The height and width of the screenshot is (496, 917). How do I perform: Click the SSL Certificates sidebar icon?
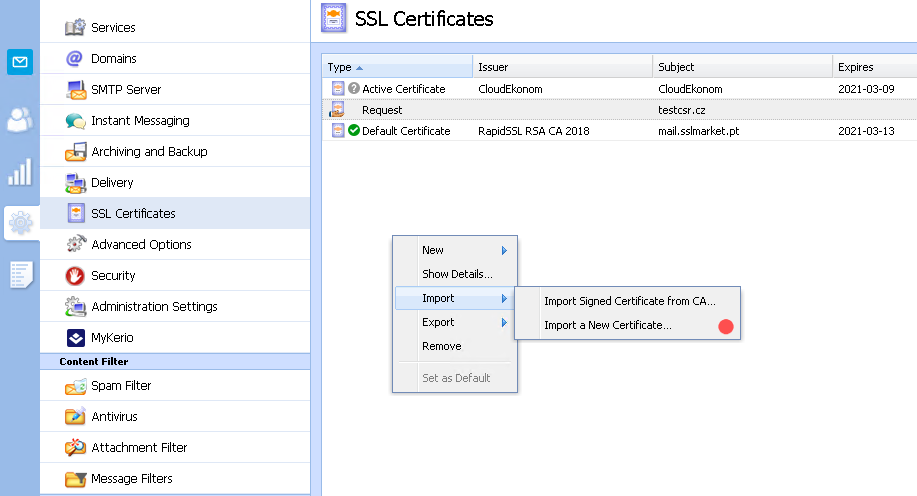coord(75,213)
